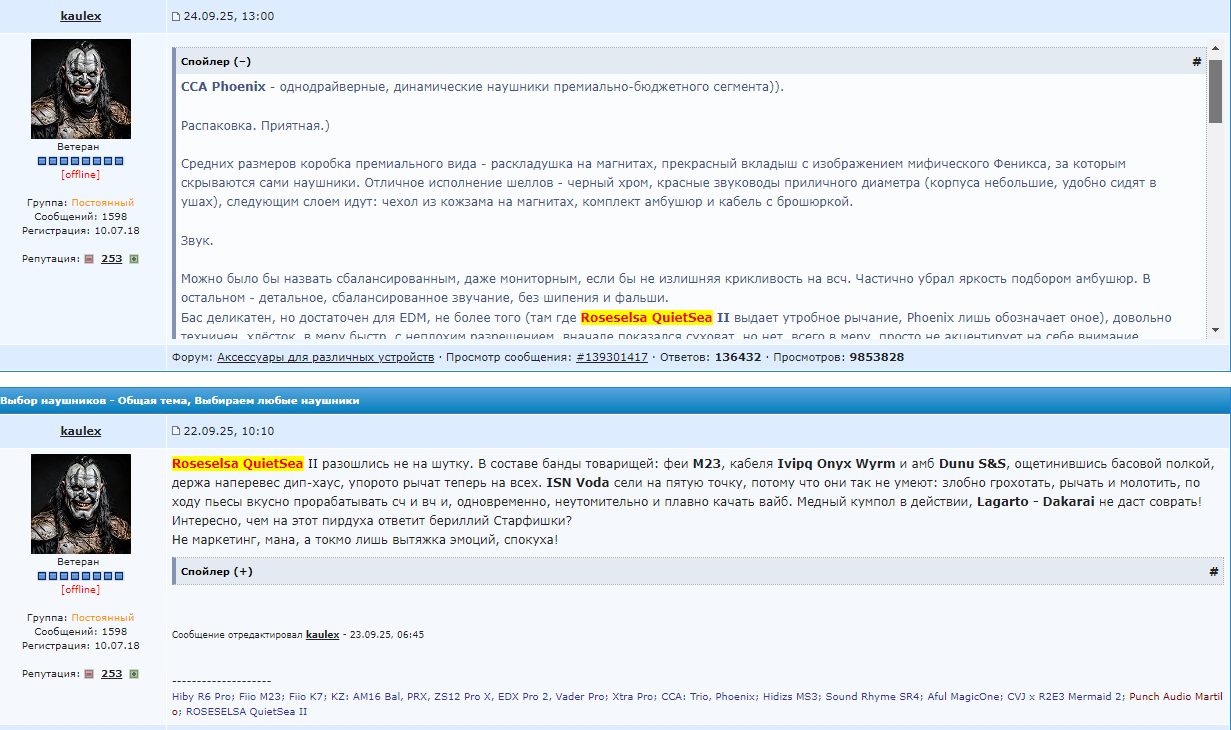Click Ответов: 136432 counter
This screenshot has height=730, width=1231.
pyautogui.click(x=709, y=357)
